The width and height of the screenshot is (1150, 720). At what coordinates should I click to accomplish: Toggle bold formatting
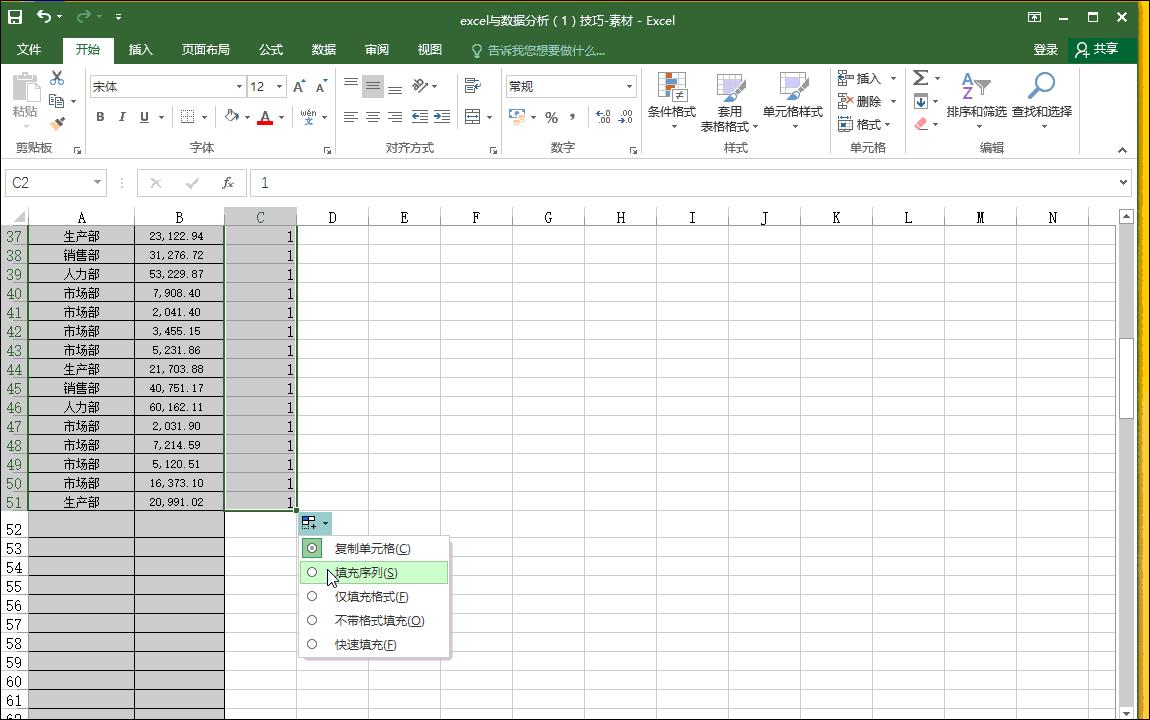100,117
